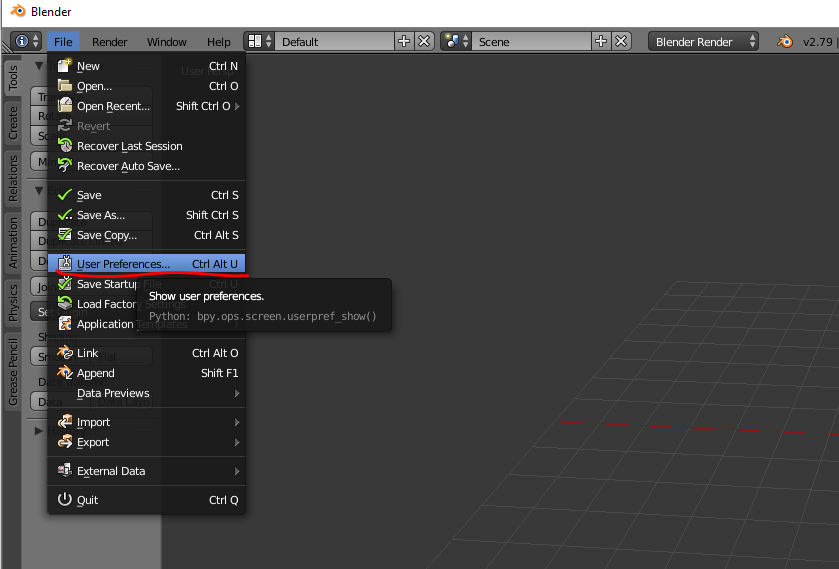The image size is (839, 569).
Task: Expand the Export submenu
Action: [x=237, y=442]
